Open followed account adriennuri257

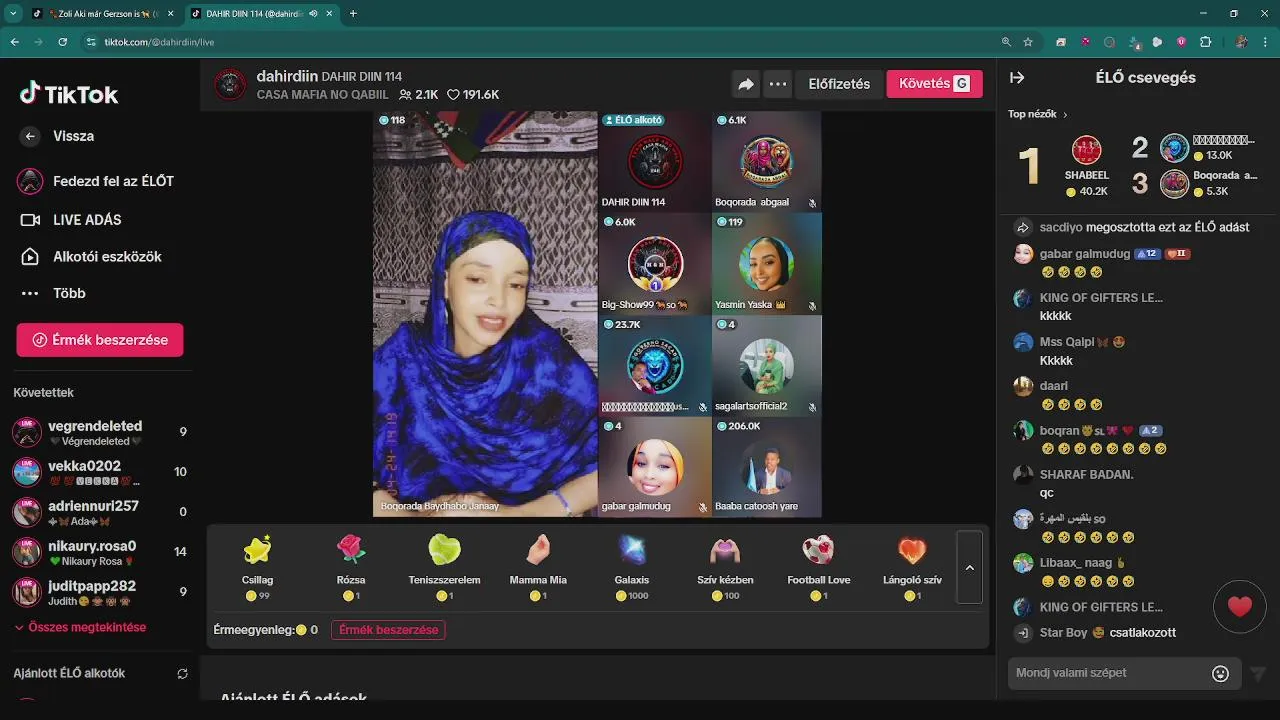(x=100, y=512)
